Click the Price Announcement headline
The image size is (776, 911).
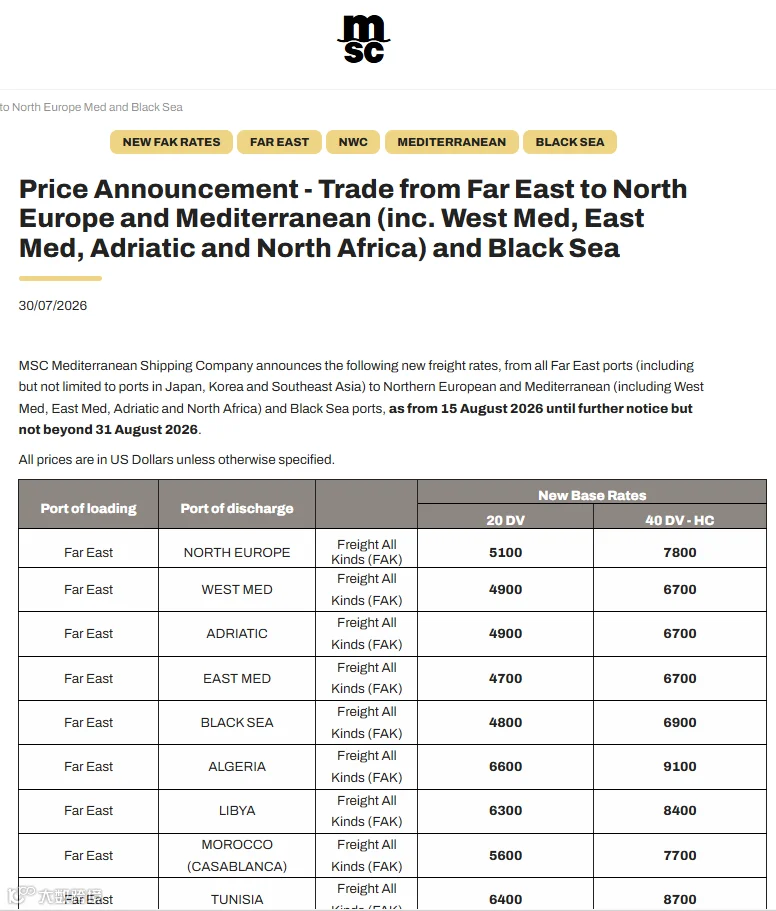[x=353, y=218]
